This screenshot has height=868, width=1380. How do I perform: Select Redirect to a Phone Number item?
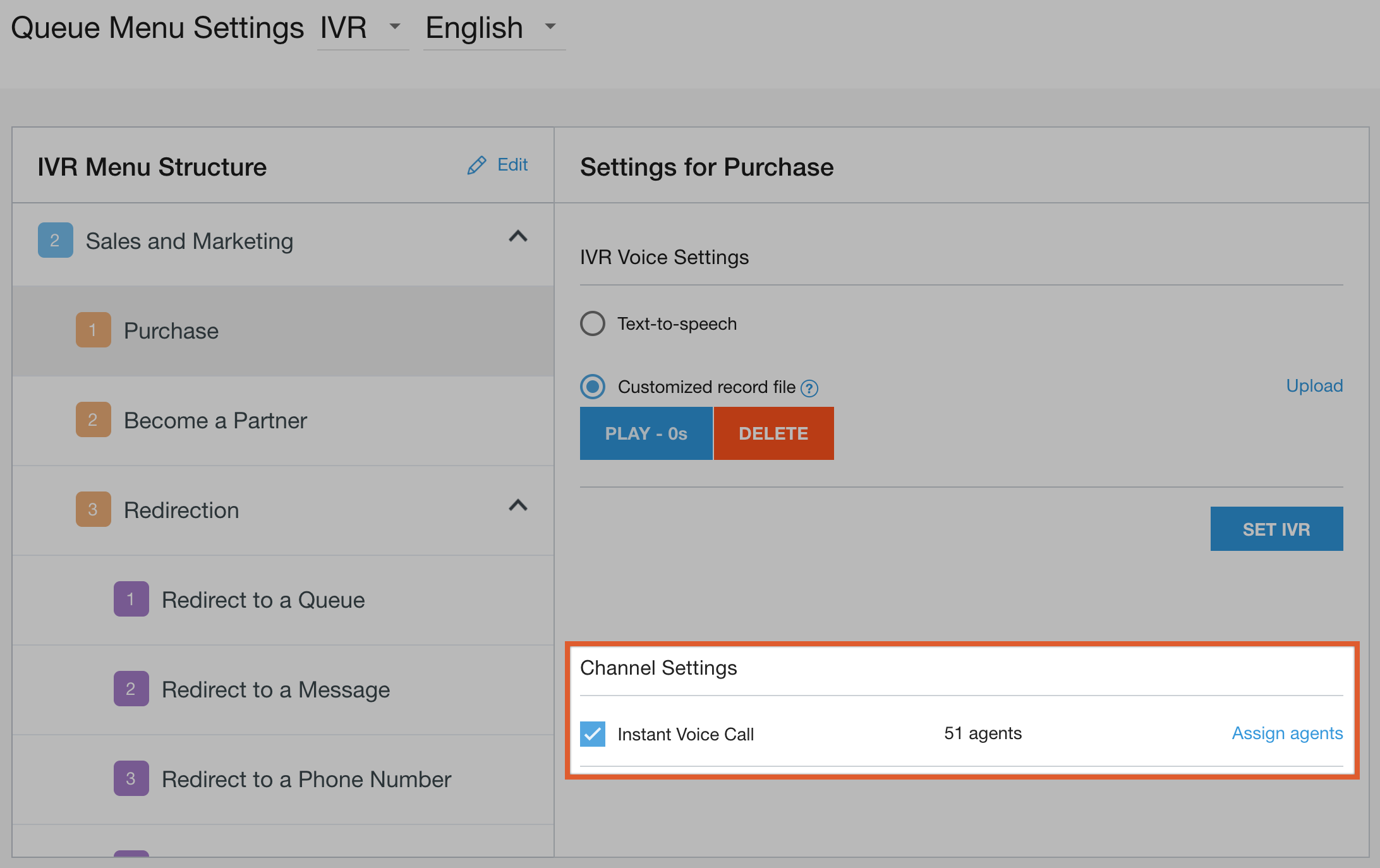click(306, 780)
